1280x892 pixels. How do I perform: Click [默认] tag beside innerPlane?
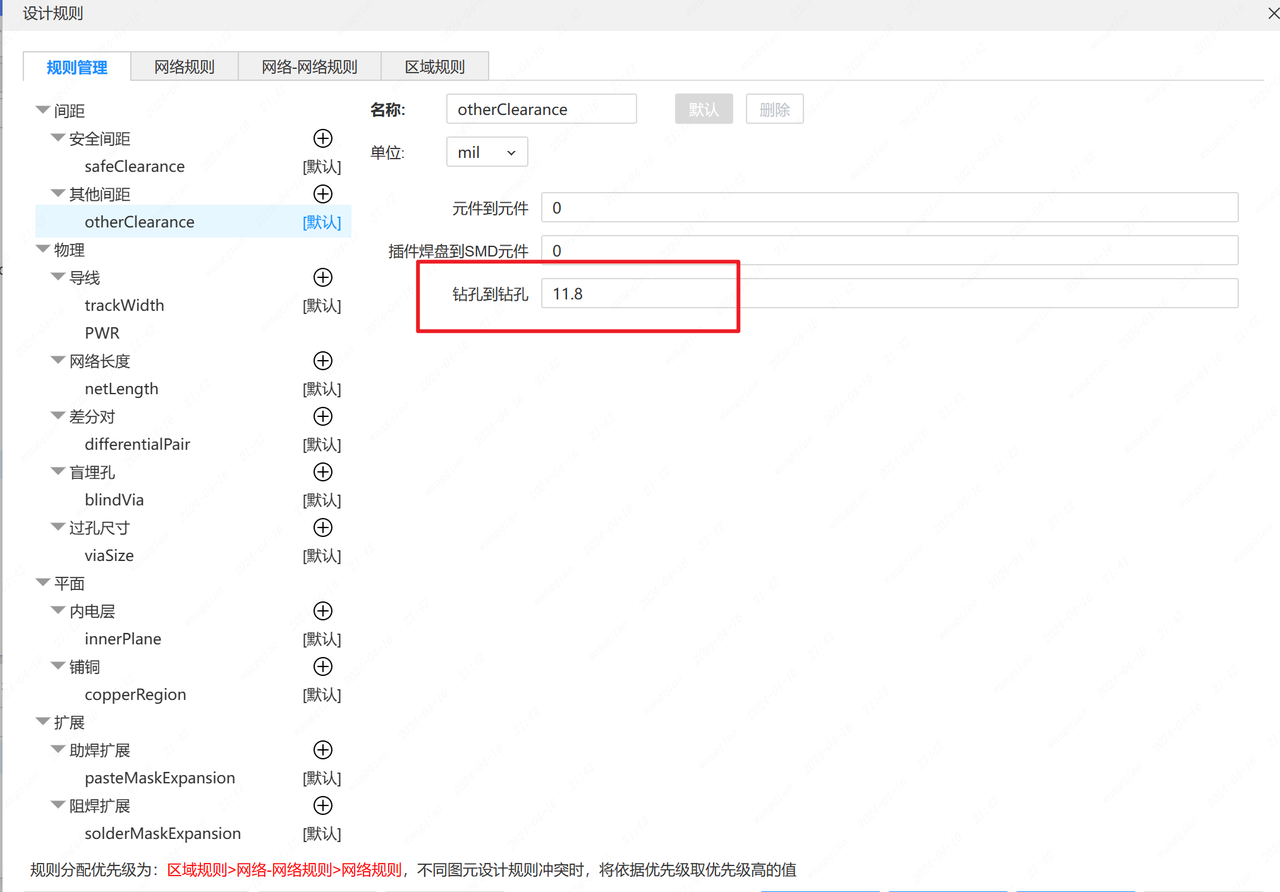click(322, 639)
